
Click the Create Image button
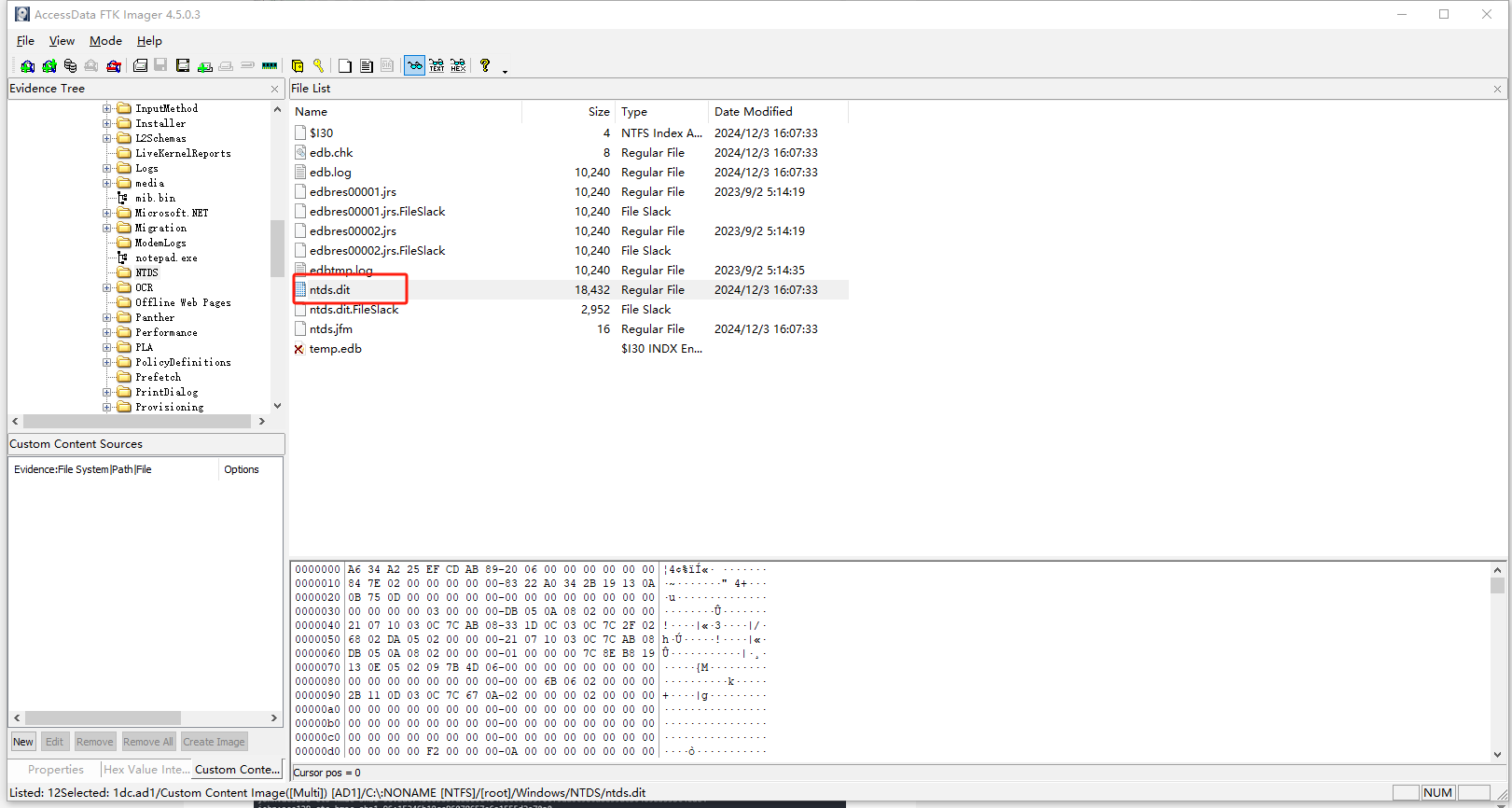coord(214,742)
